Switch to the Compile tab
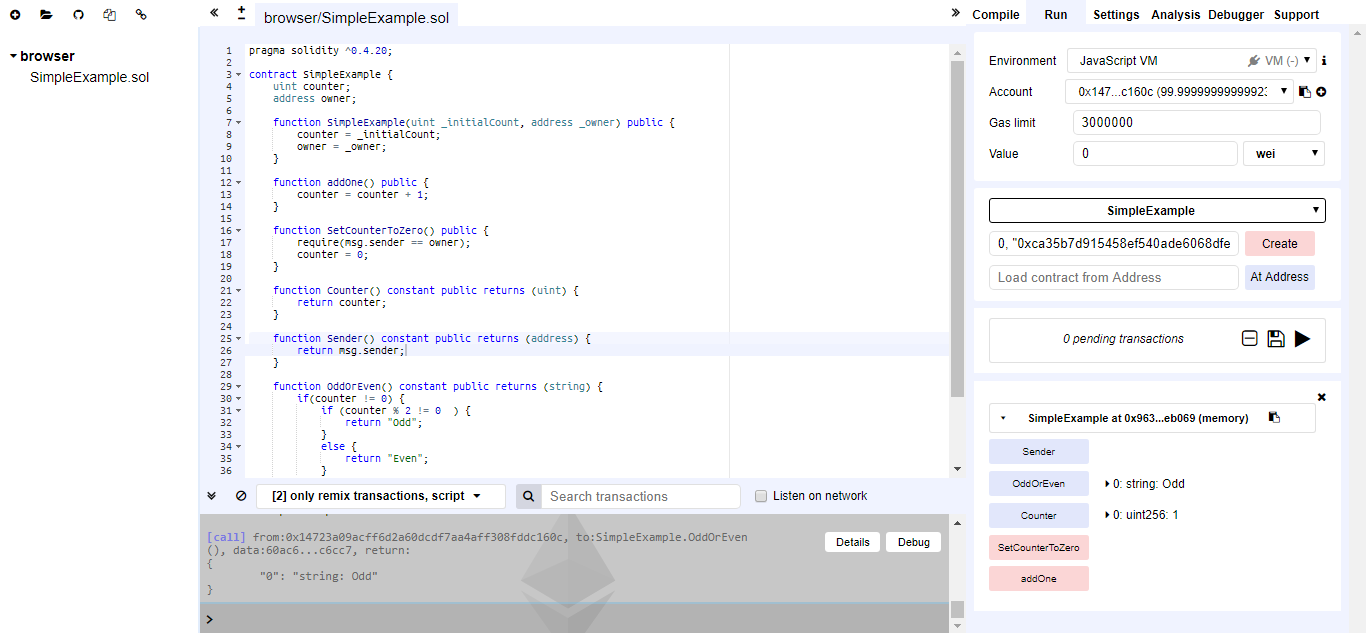Image resolution: width=1366 pixels, height=633 pixels. (x=996, y=15)
